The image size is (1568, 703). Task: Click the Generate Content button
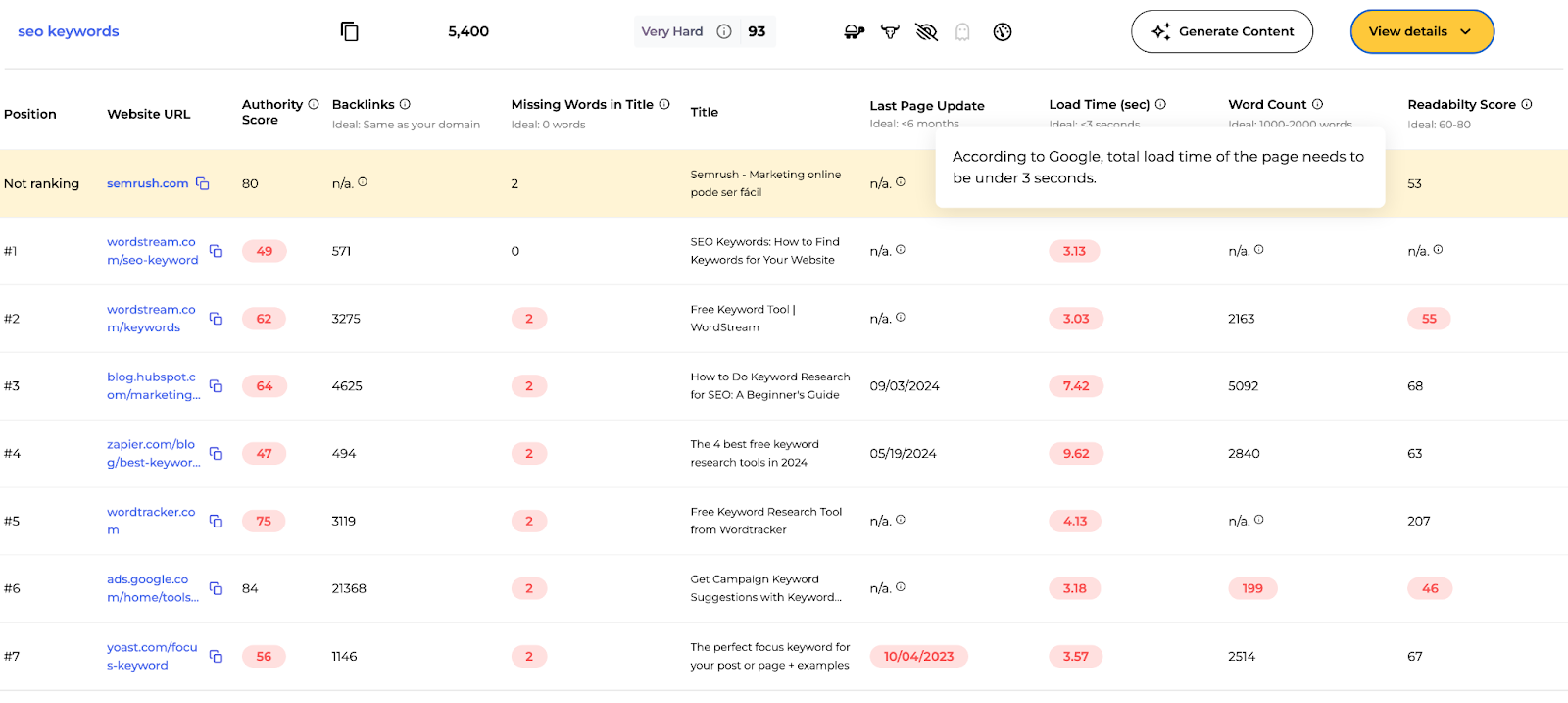coord(1221,31)
